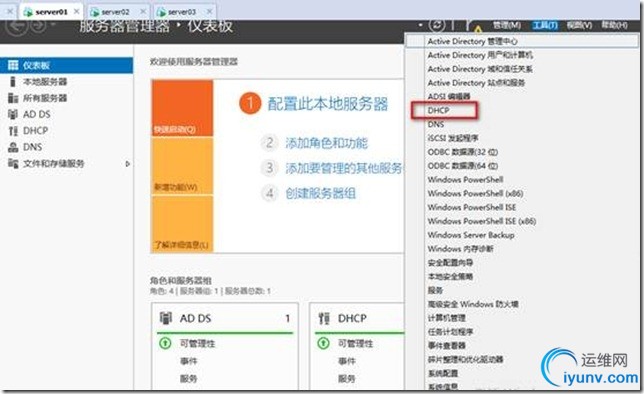This screenshot has height=394, width=644.
Task: Click the Dashboard (仪表板) grid icon in sidebar
Action: [x=13, y=65]
